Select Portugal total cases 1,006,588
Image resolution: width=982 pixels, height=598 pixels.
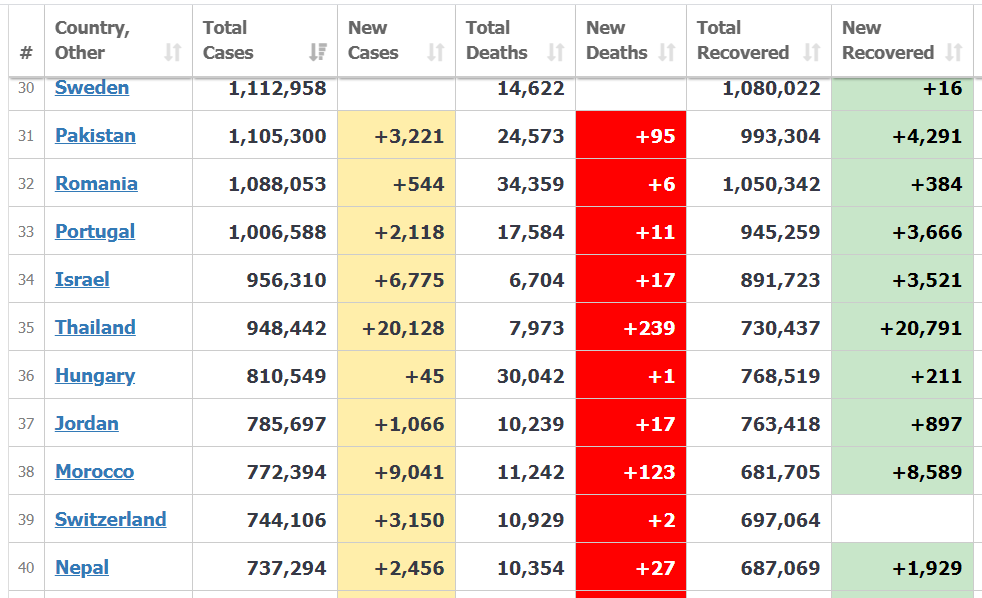tap(277, 232)
